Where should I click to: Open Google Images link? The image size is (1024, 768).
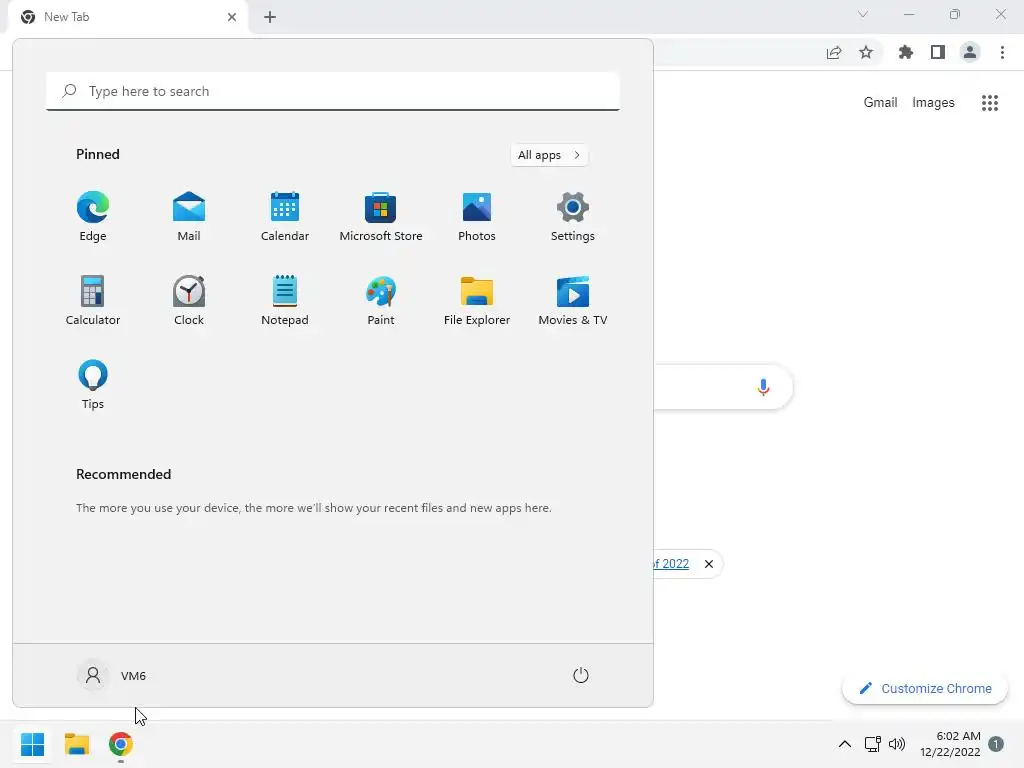933,103
